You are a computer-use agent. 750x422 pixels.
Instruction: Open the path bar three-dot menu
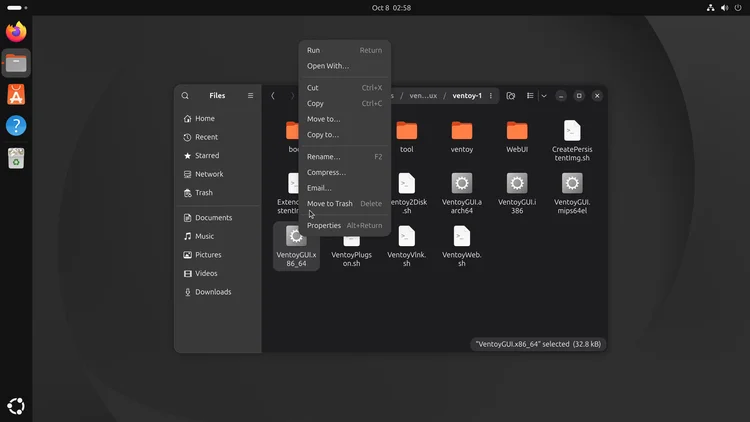pyautogui.click(x=491, y=96)
